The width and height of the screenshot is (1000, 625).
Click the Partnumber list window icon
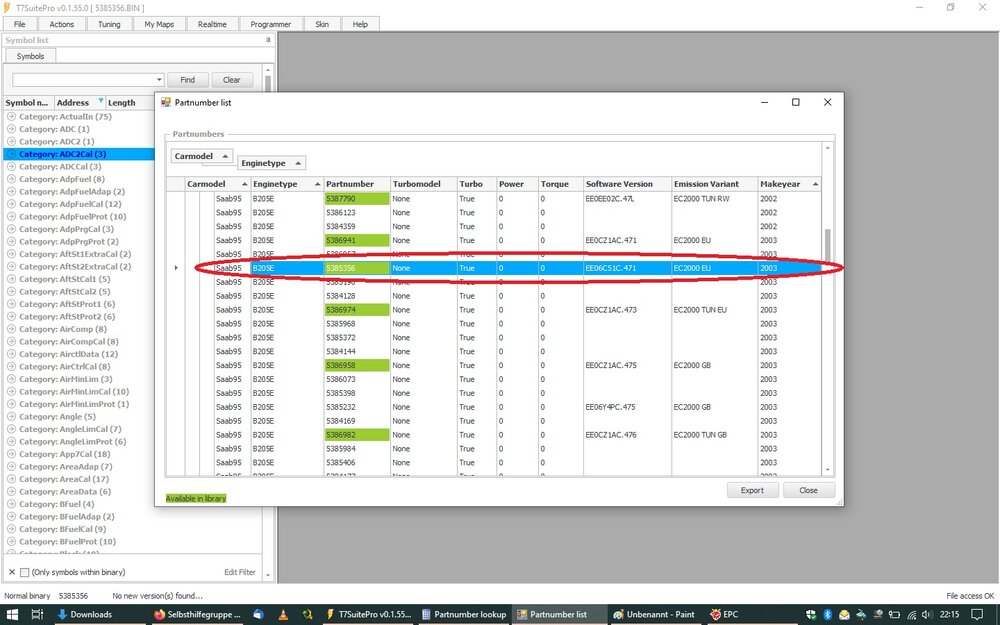click(x=165, y=102)
